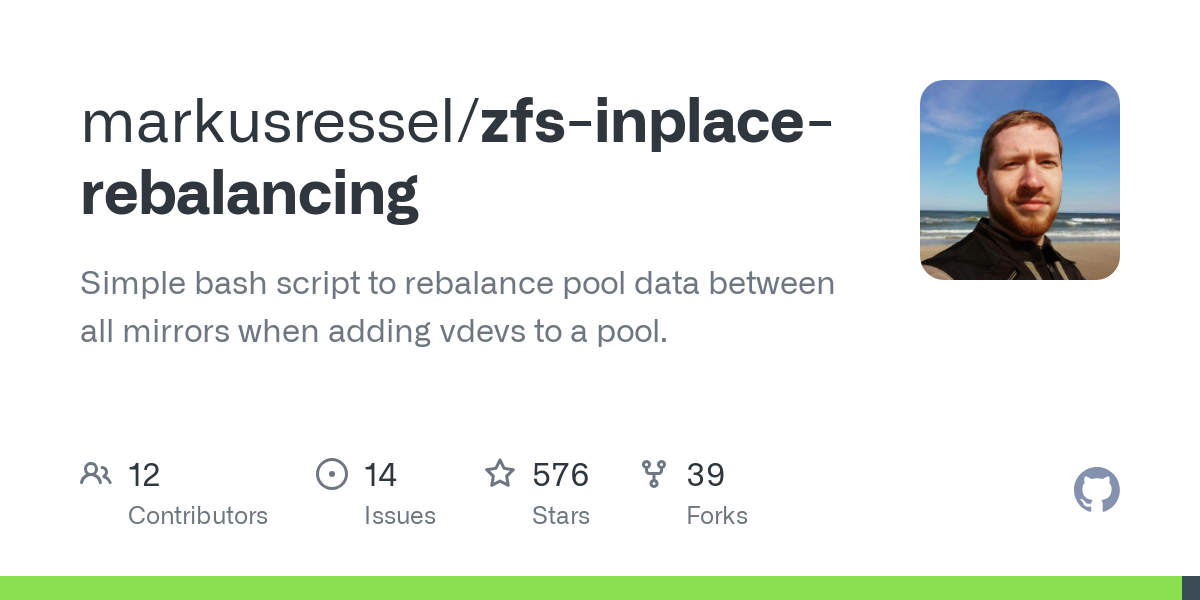Image resolution: width=1200 pixels, height=600 pixels.
Task: Click the dark language bar segment
Action: pyautogui.click(x=1191, y=588)
